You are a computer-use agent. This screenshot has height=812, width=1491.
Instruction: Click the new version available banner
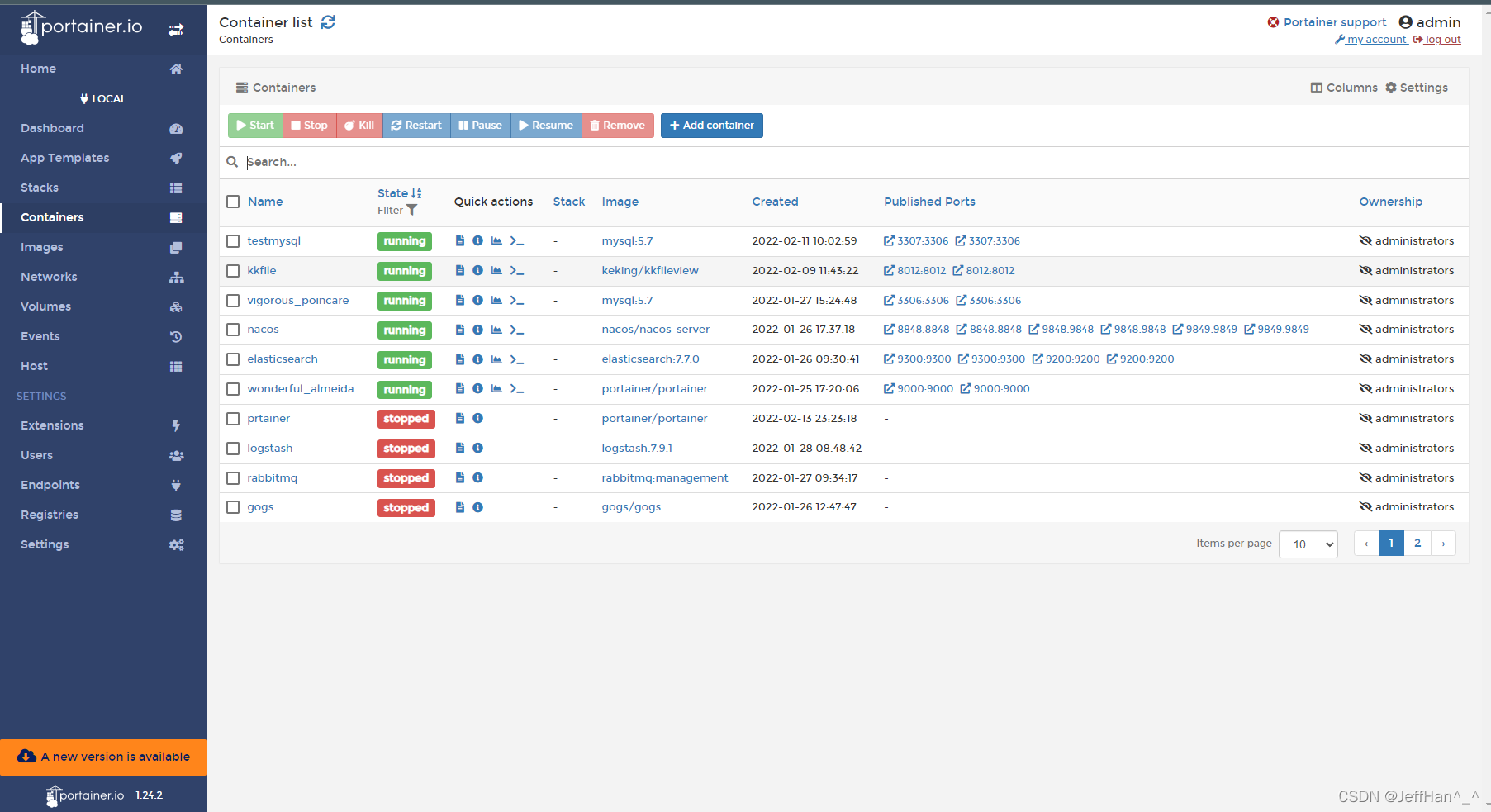point(103,757)
